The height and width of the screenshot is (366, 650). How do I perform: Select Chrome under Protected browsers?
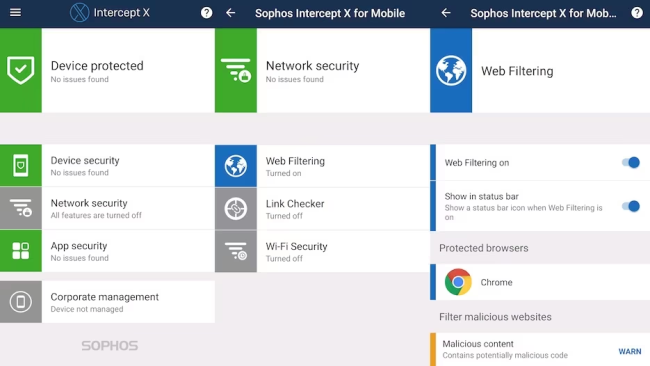point(540,282)
